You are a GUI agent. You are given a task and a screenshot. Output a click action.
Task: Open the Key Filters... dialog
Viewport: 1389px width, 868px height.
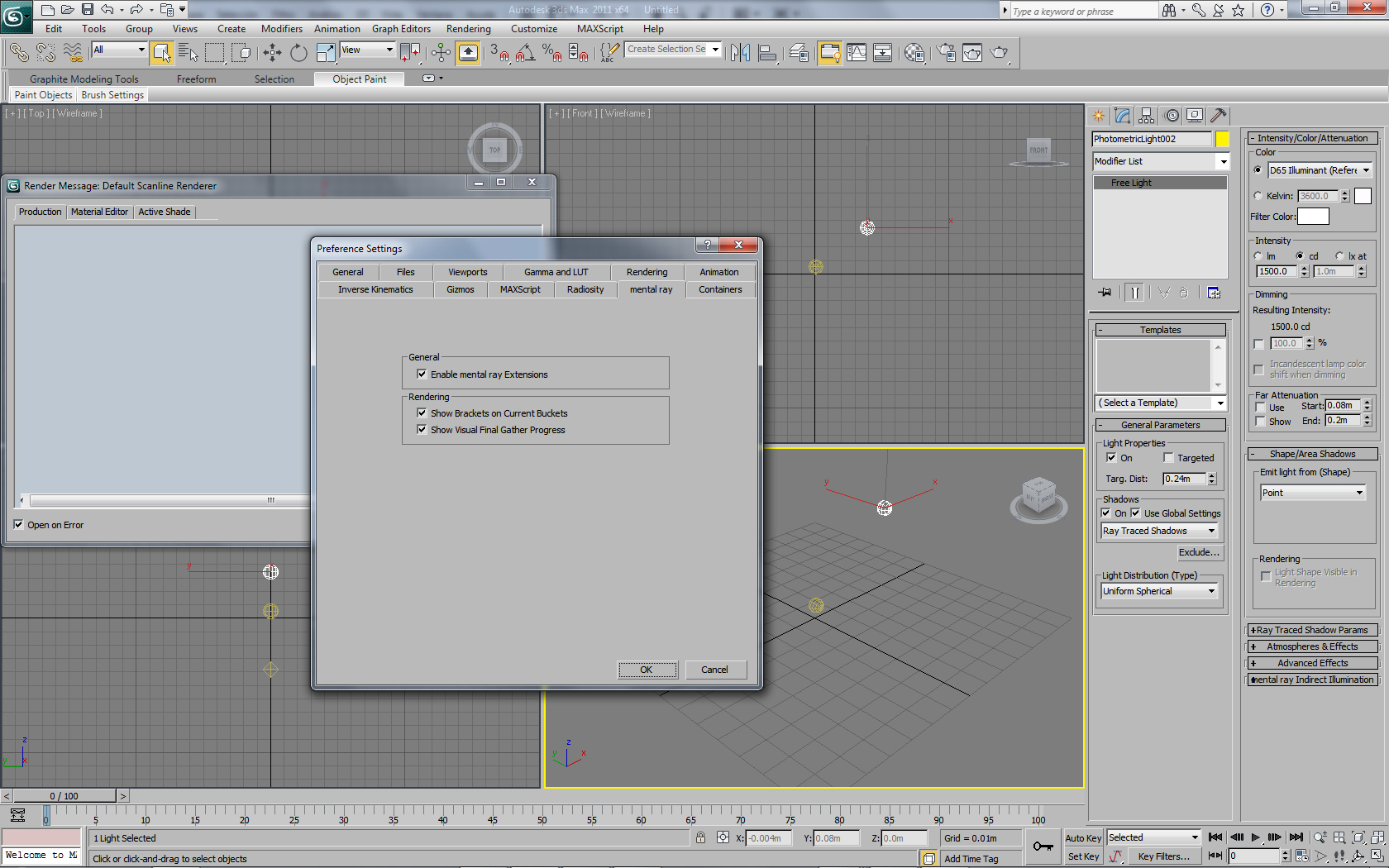coord(1164,856)
